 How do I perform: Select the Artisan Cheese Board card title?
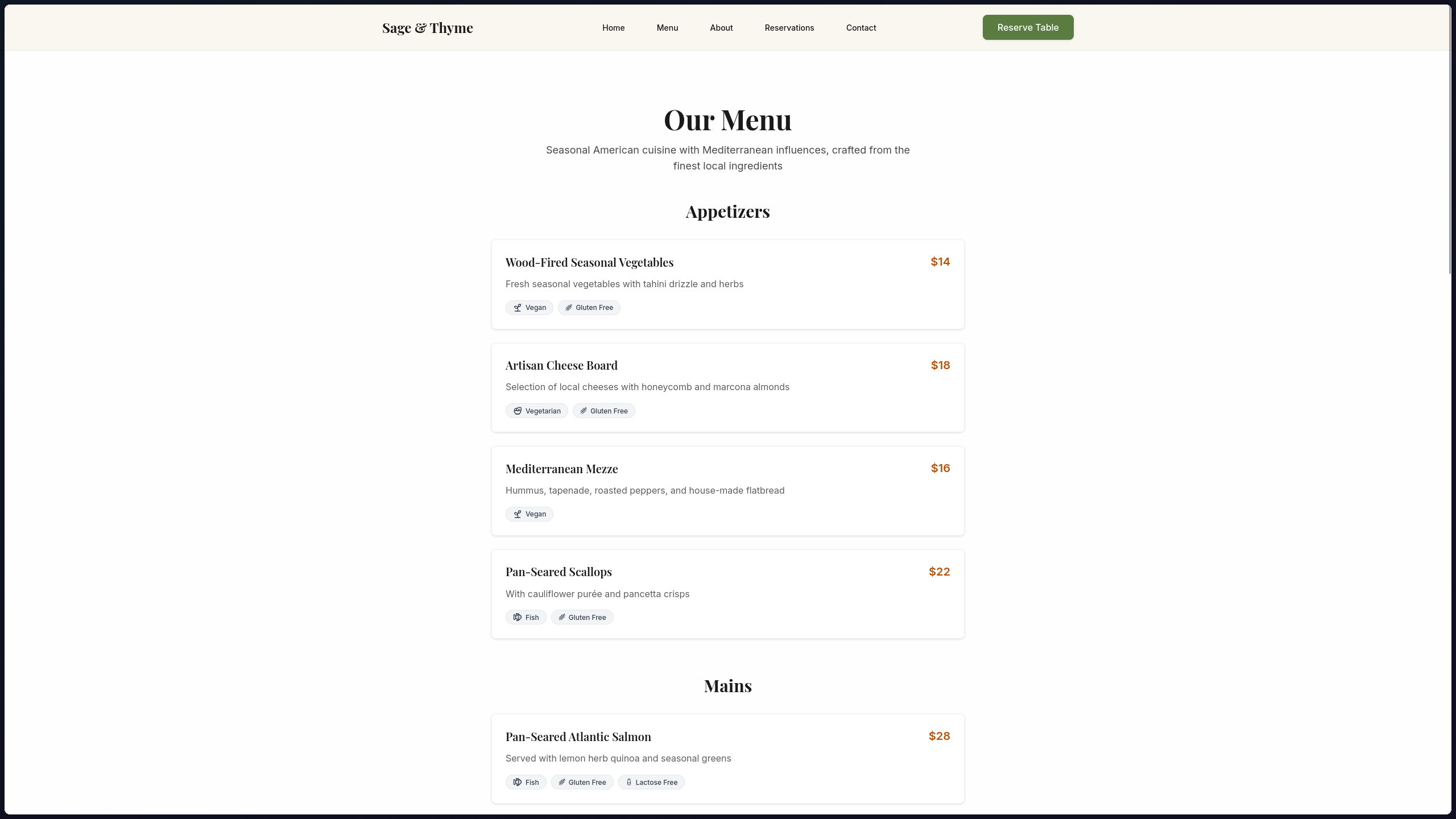pyautogui.click(x=561, y=365)
